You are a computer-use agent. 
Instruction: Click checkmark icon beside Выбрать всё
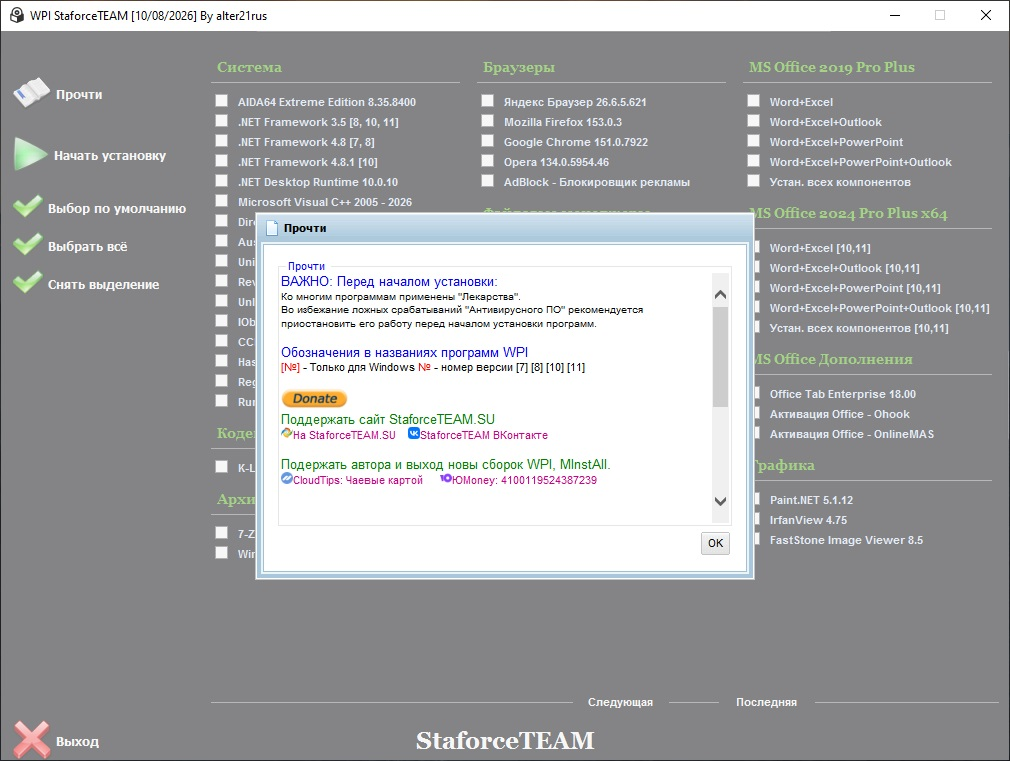tap(28, 244)
